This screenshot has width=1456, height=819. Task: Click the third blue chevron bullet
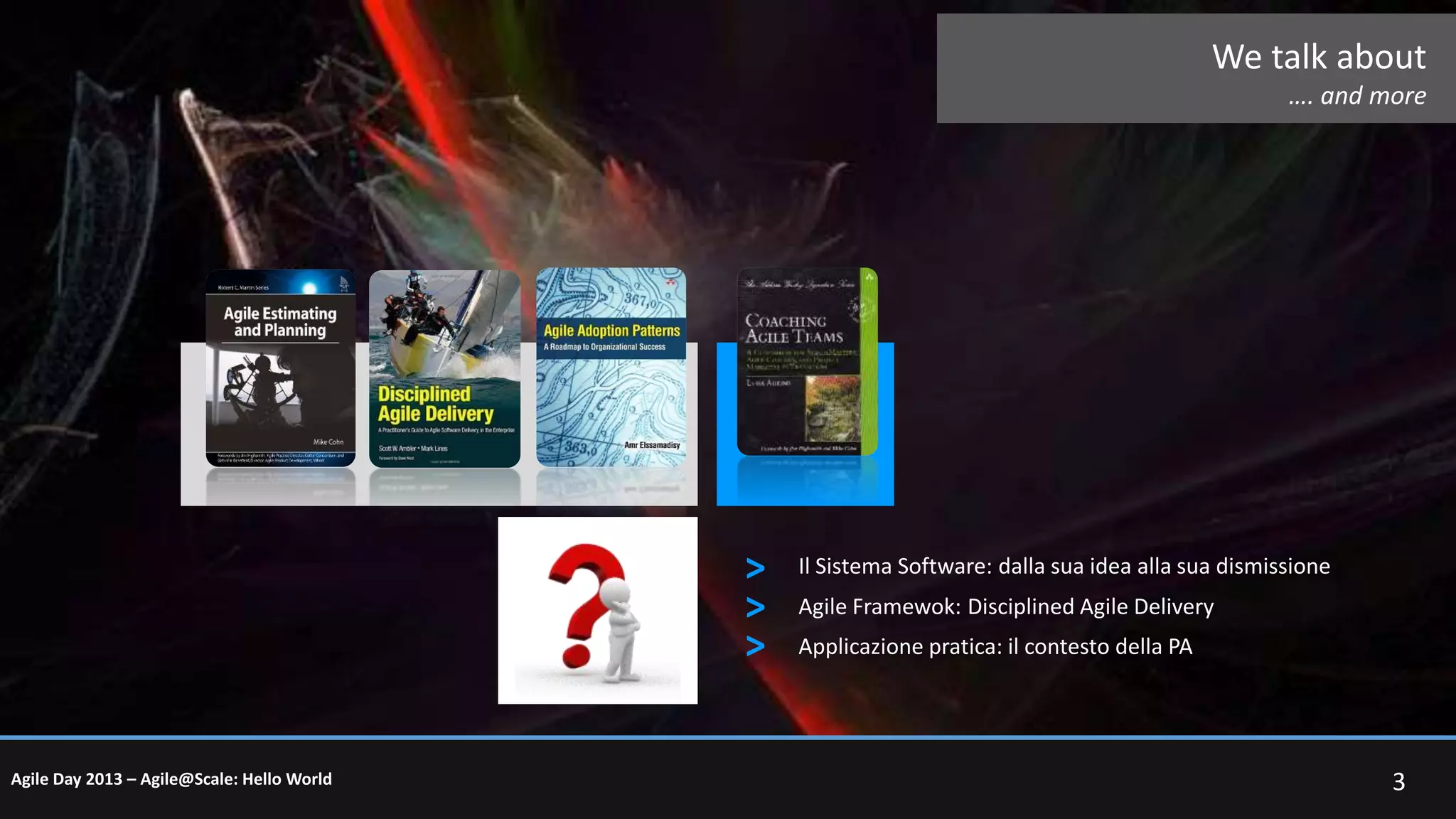click(x=755, y=646)
